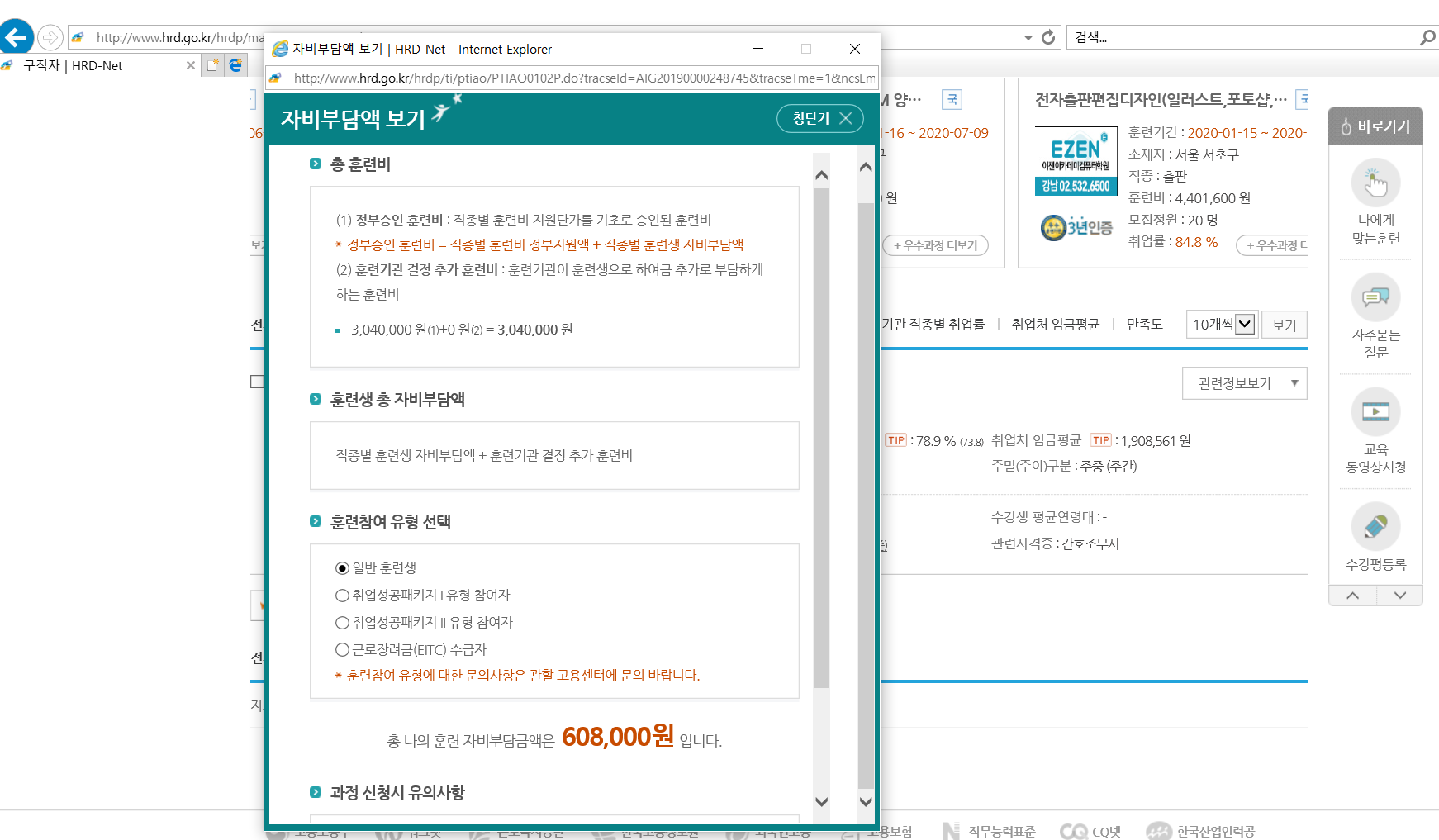This screenshot has height=840, width=1439.
Task: Click the browser back arrow button
Action: (x=17, y=37)
